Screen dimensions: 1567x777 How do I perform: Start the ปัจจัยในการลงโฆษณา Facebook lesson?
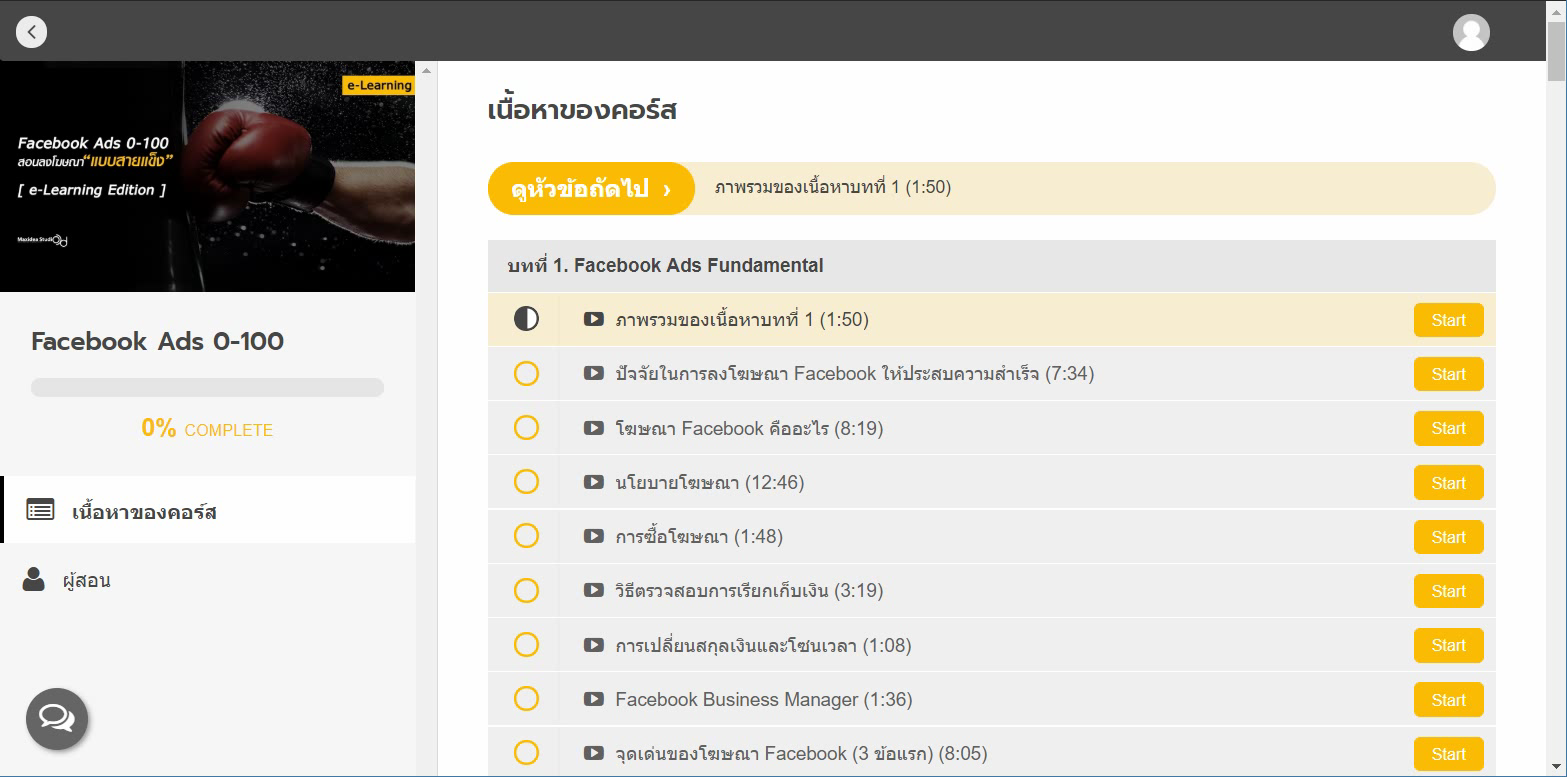(1448, 374)
